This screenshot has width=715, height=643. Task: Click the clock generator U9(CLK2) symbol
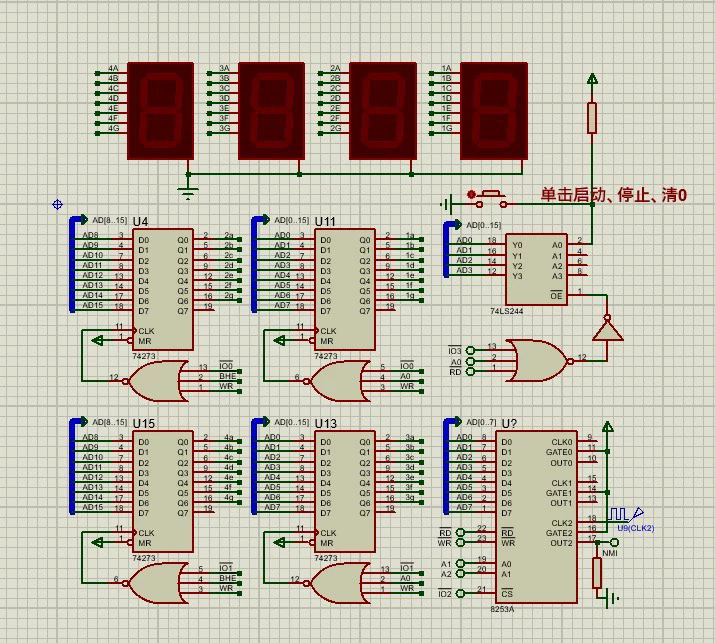point(626,514)
